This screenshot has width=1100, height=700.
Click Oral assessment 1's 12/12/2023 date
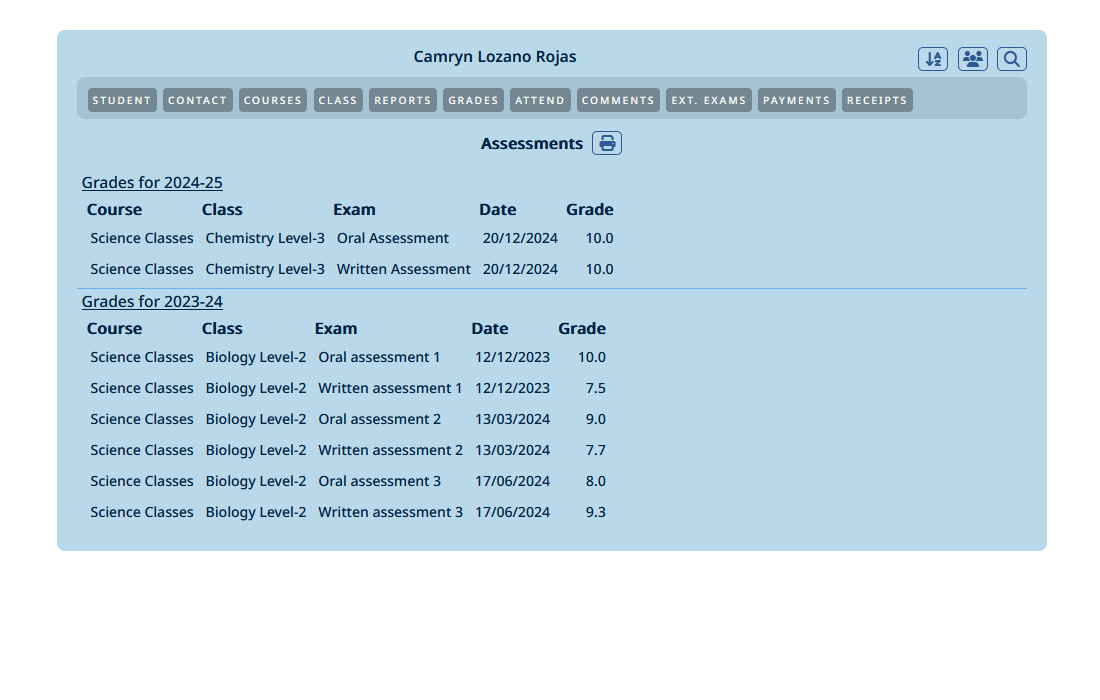tap(512, 358)
